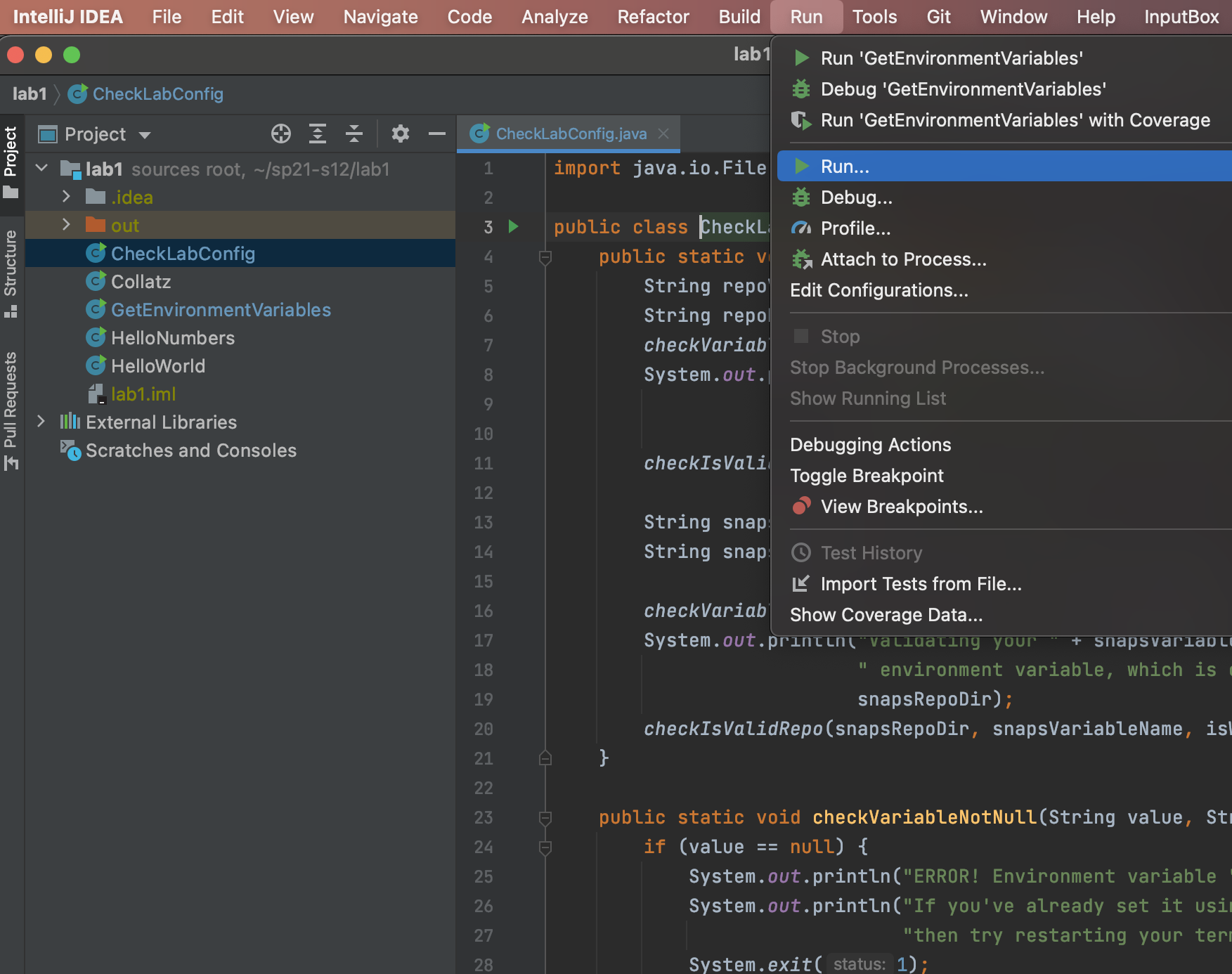The width and height of the screenshot is (1232, 974).
Task: Click CheckLabConfig in the breadcrumb bar
Action: [x=157, y=94]
